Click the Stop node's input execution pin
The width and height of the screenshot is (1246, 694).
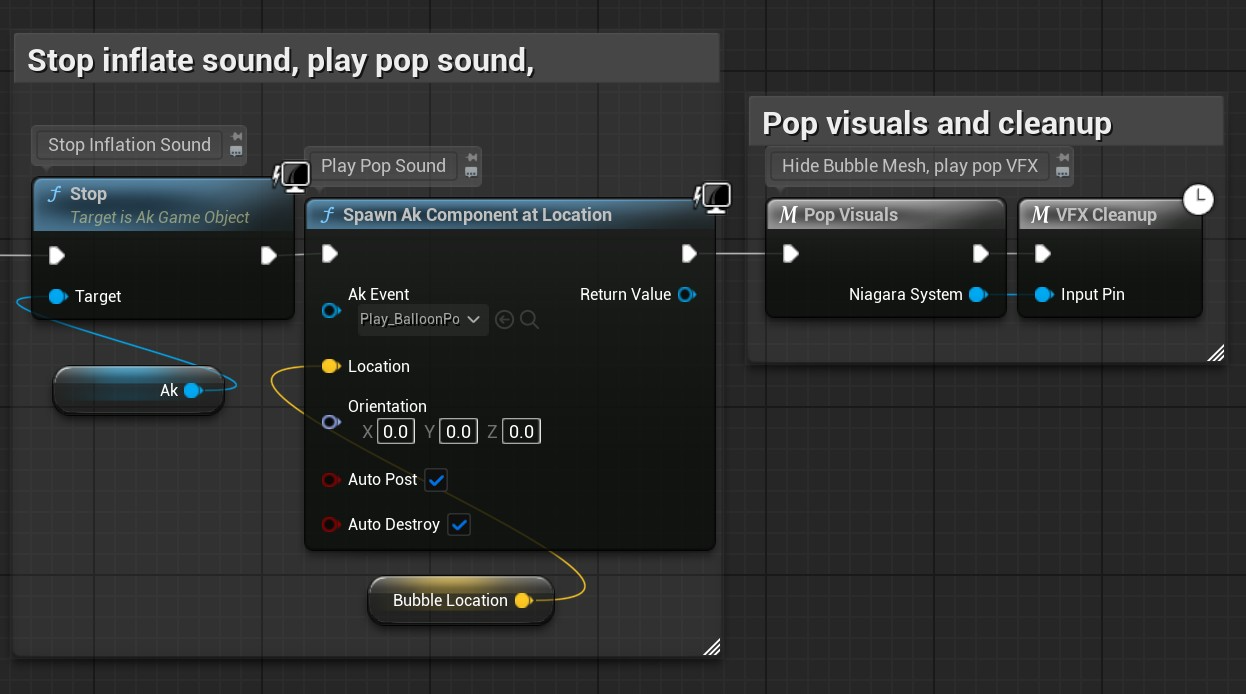(57, 256)
